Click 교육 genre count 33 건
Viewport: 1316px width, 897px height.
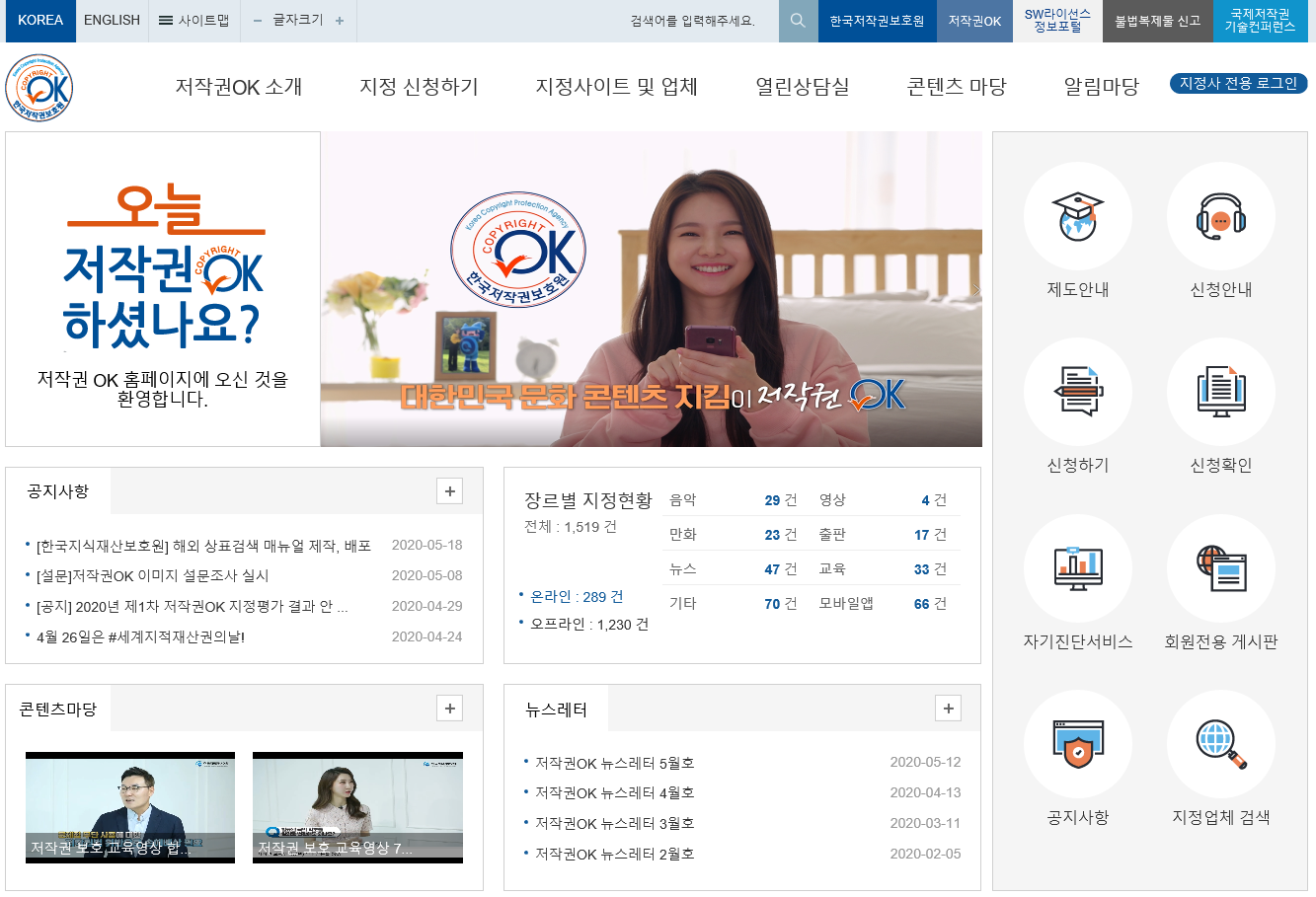tap(930, 569)
